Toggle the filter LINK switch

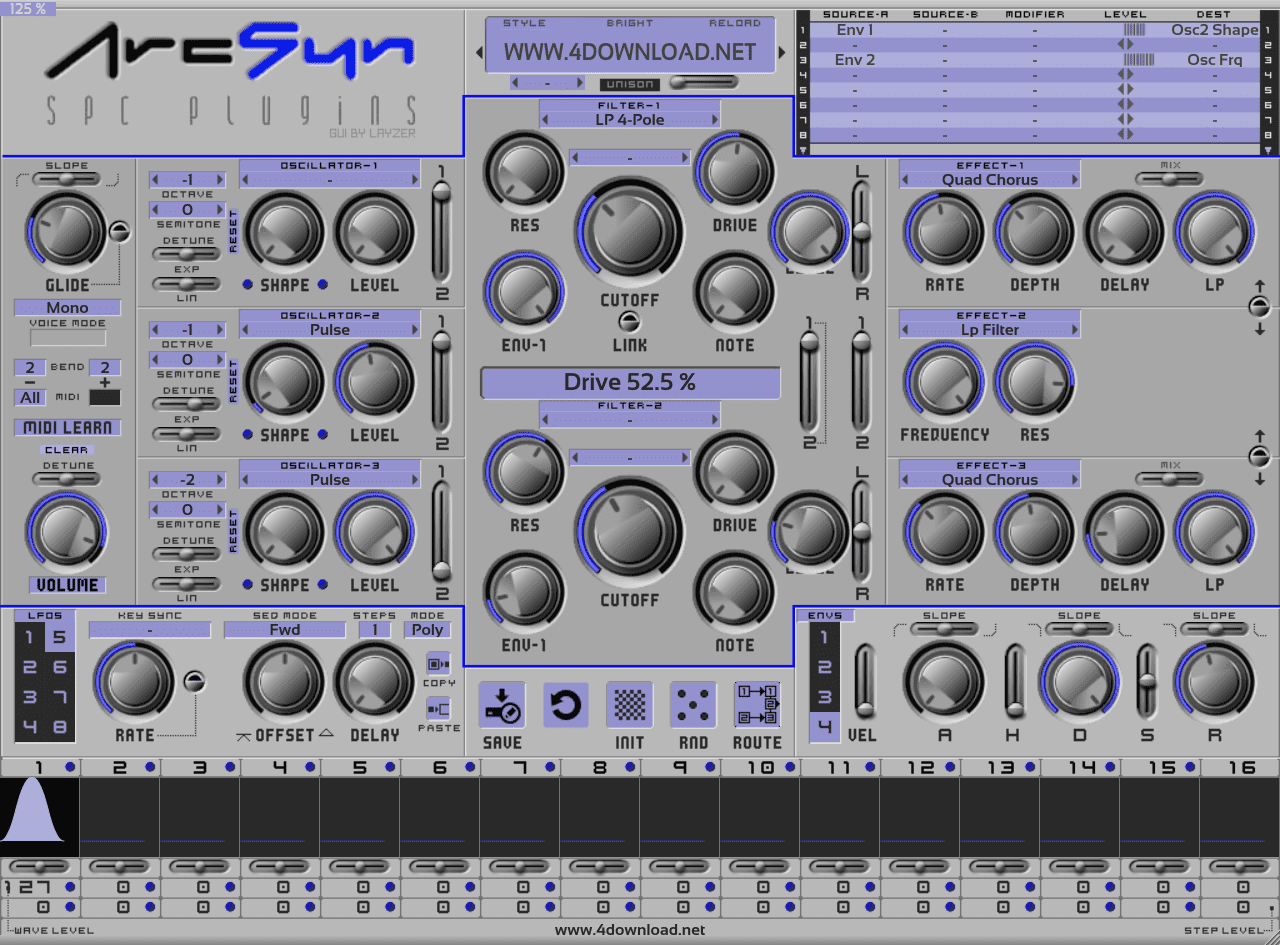tap(629, 321)
